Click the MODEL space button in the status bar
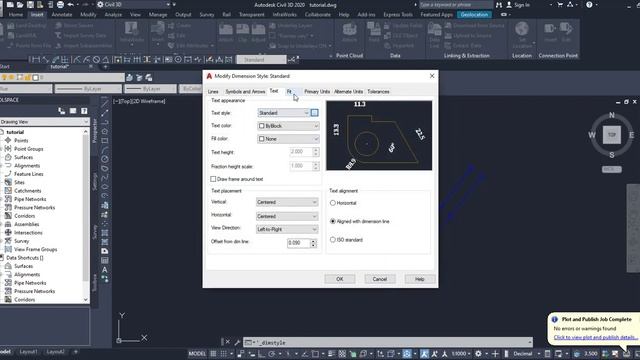This screenshot has height=360, width=640. pos(197,353)
